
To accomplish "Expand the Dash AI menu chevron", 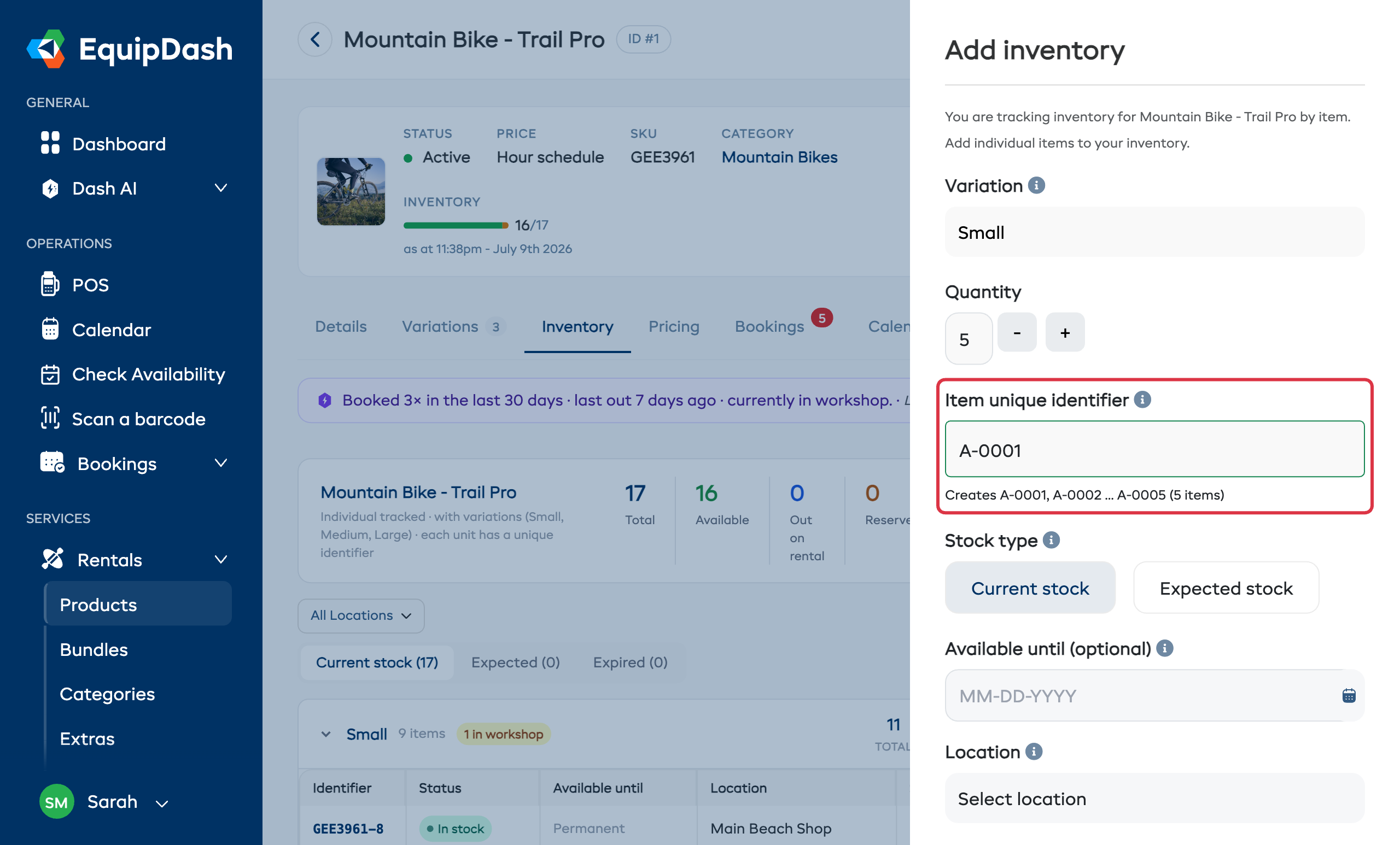I will coord(221,188).
